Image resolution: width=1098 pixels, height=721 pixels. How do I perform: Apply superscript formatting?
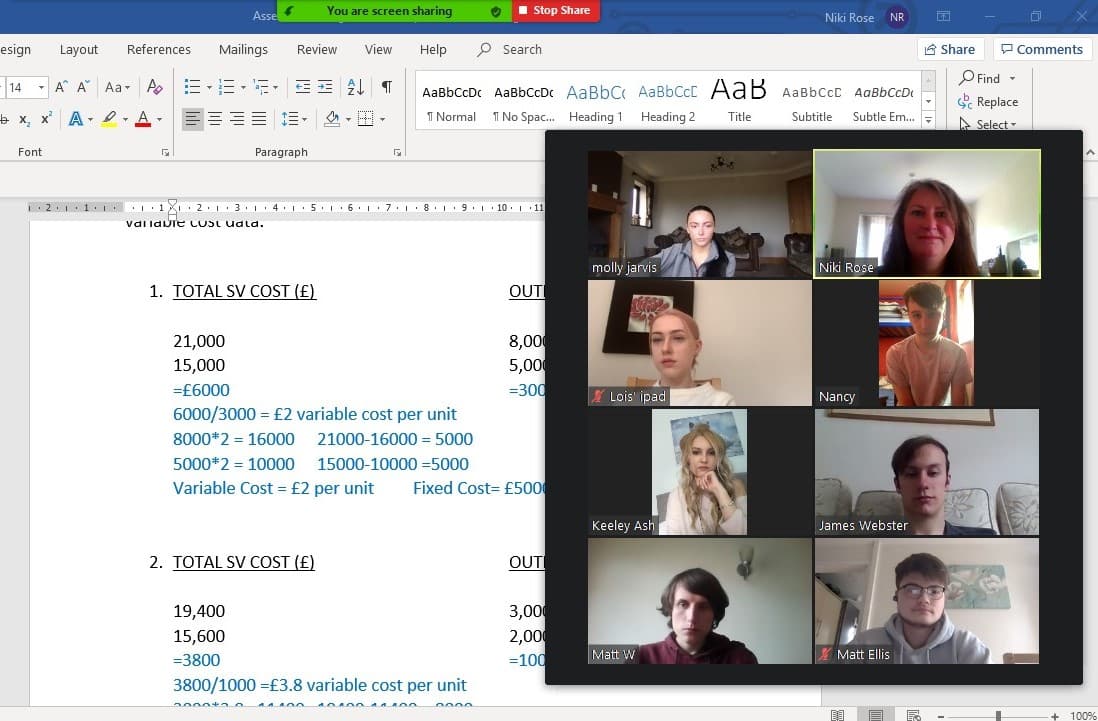(x=46, y=118)
